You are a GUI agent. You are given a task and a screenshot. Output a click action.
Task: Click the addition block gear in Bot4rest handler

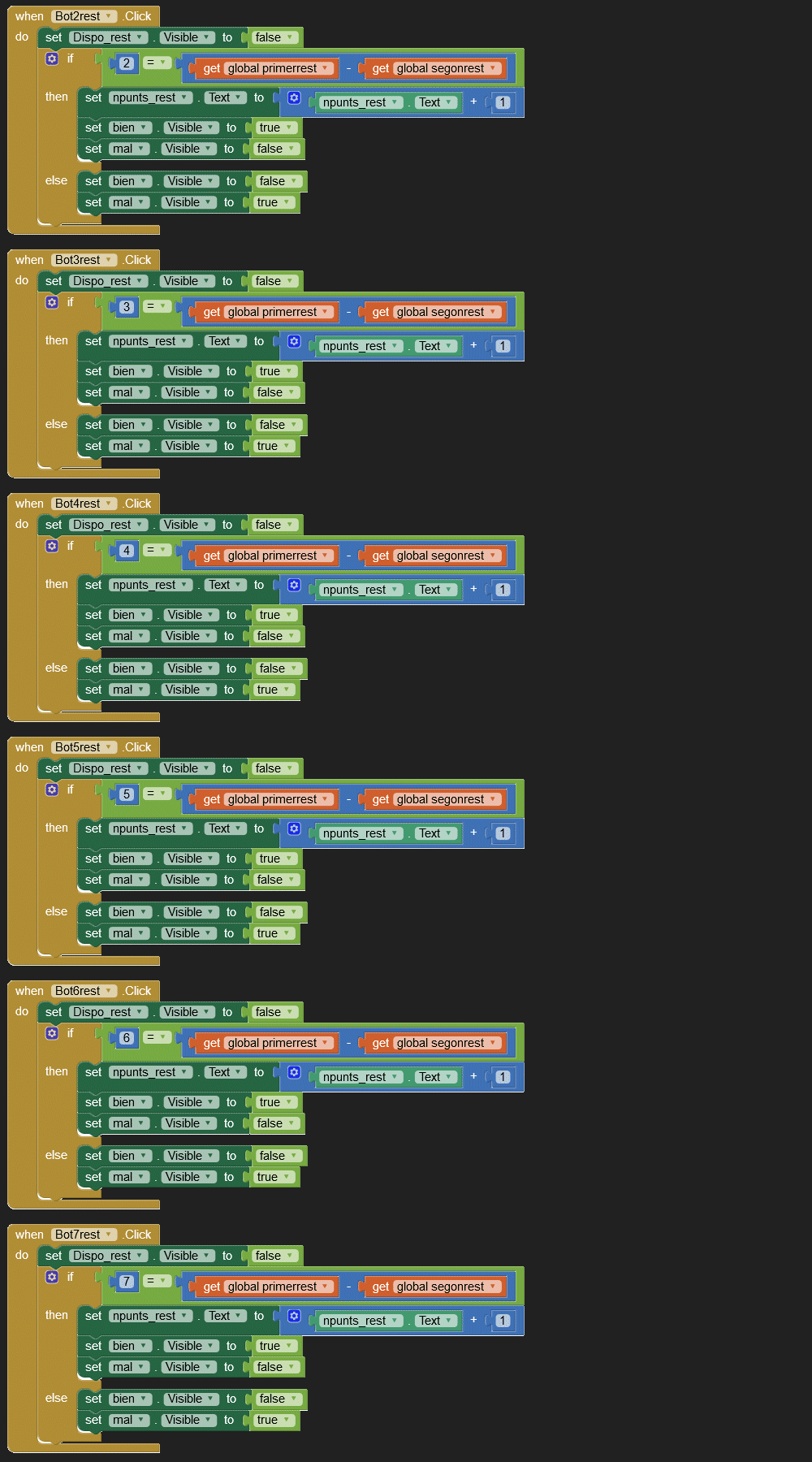point(294,585)
